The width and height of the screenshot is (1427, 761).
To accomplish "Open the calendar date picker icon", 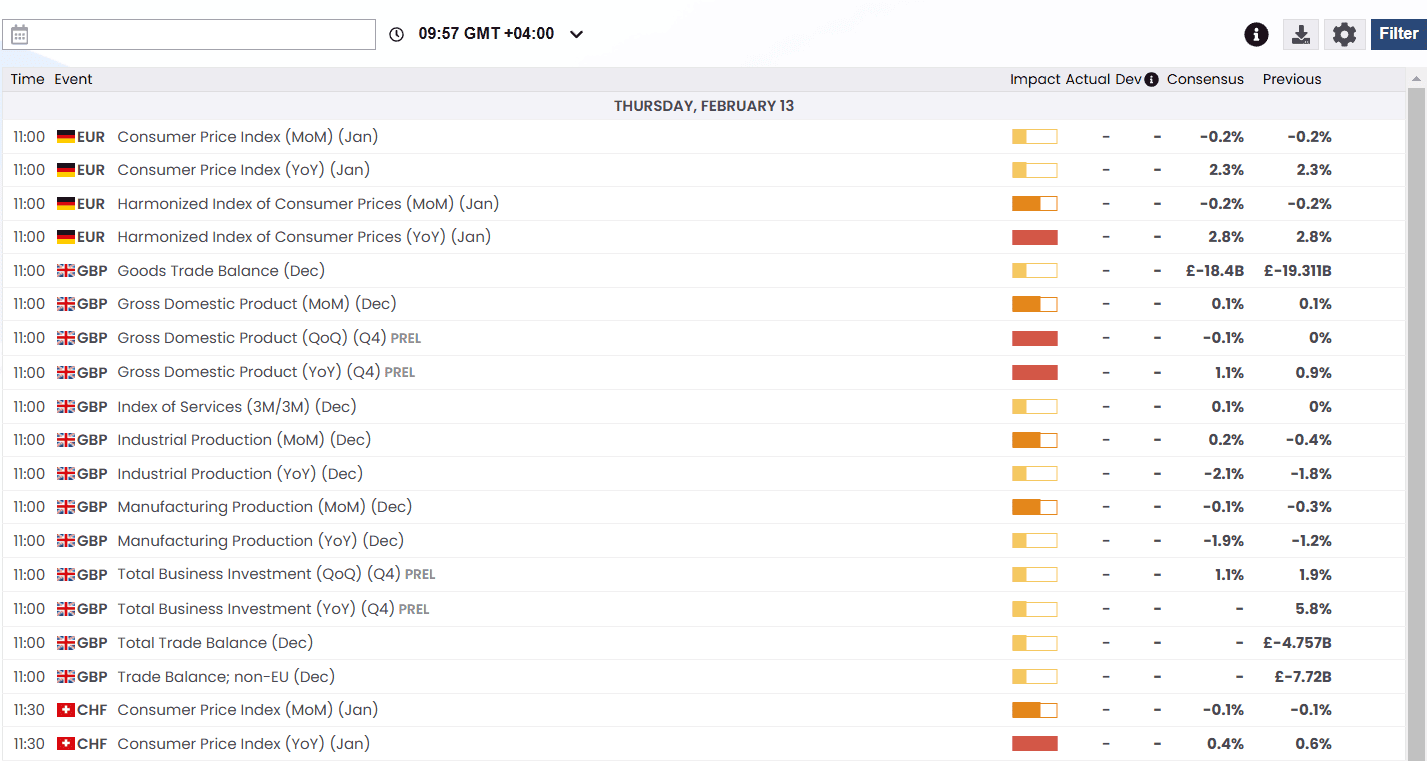I will tap(19, 33).
